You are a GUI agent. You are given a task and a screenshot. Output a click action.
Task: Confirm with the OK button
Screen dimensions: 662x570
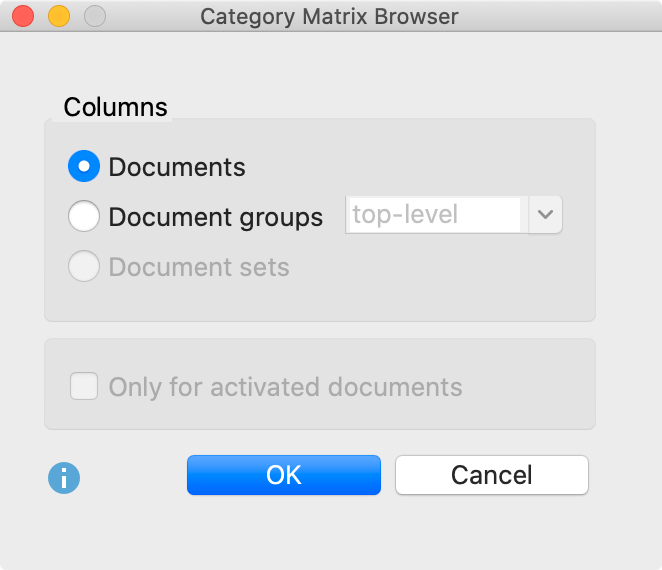tap(284, 475)
